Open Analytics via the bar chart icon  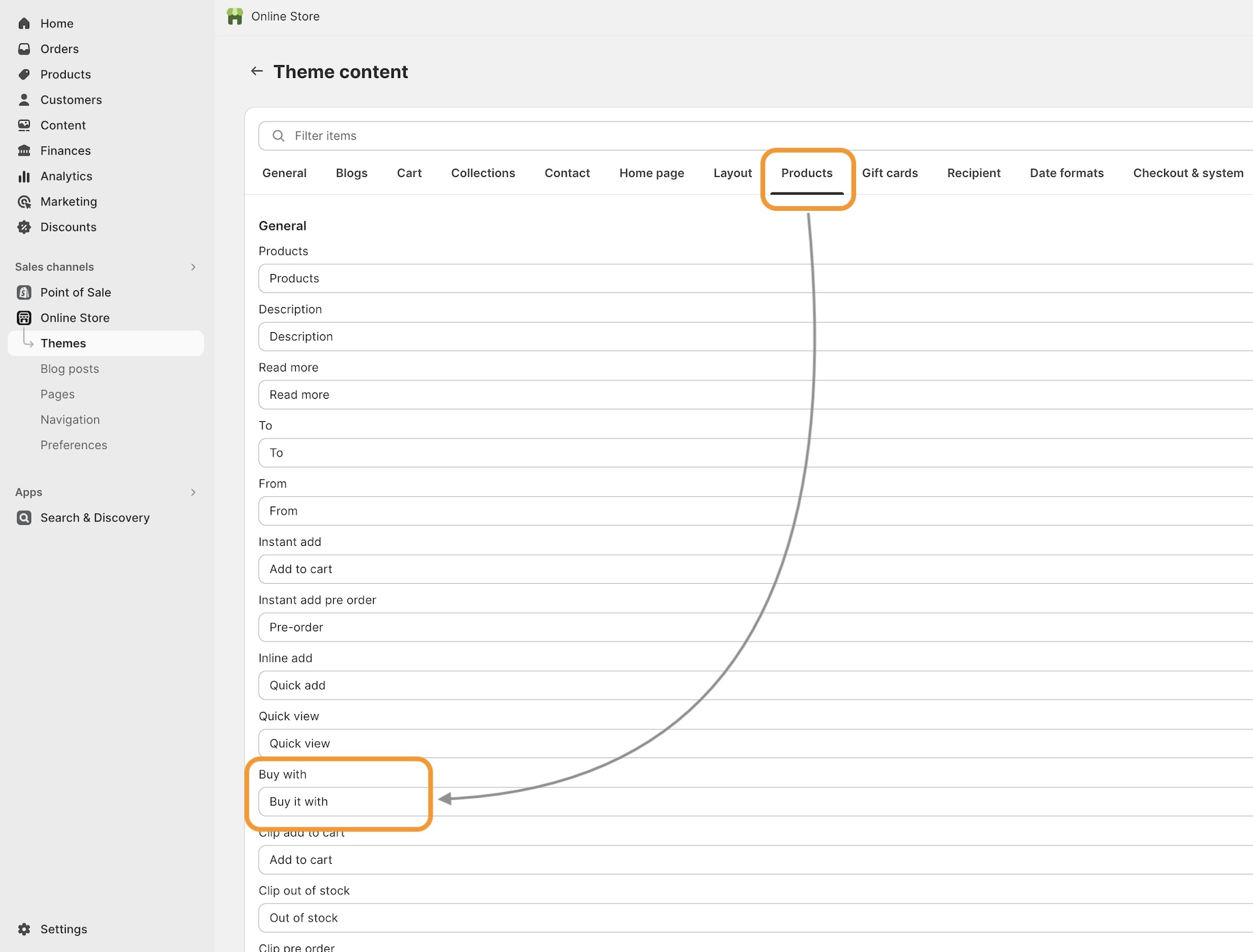point(24,176)
